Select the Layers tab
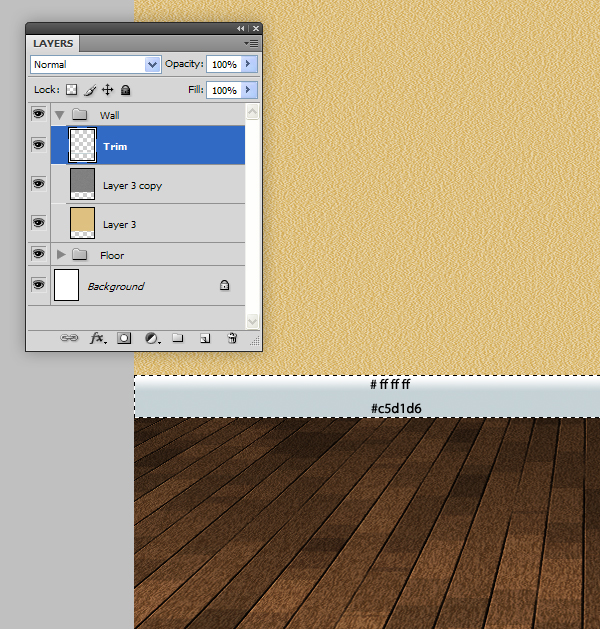 [53, 44]
